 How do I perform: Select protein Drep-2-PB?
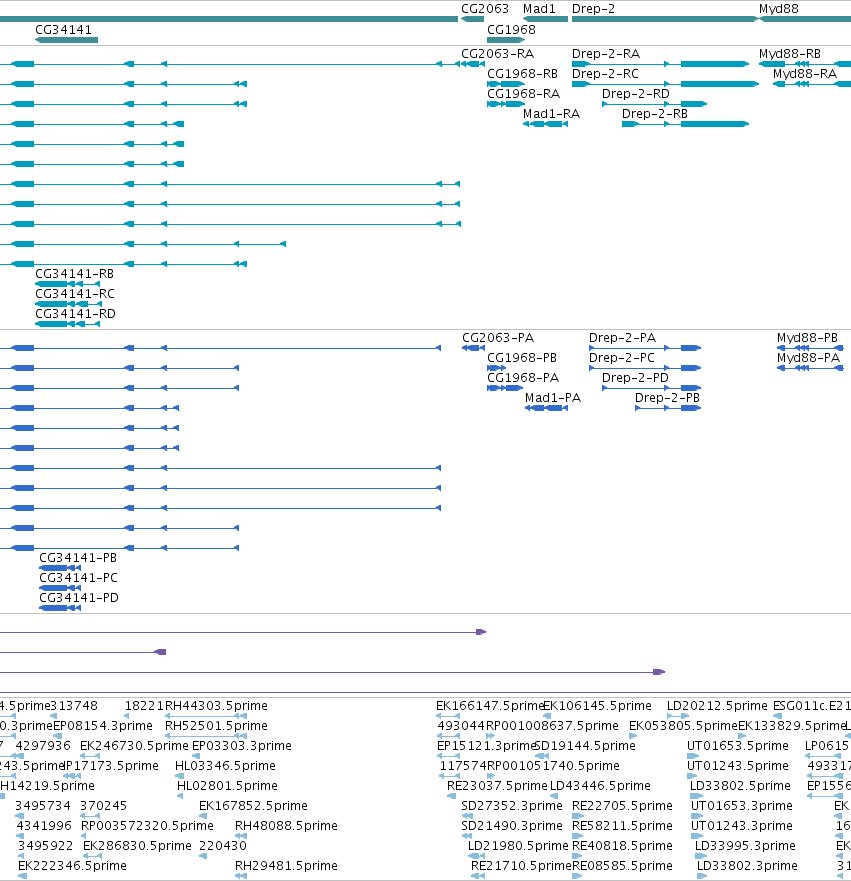(x=667, y=398)
